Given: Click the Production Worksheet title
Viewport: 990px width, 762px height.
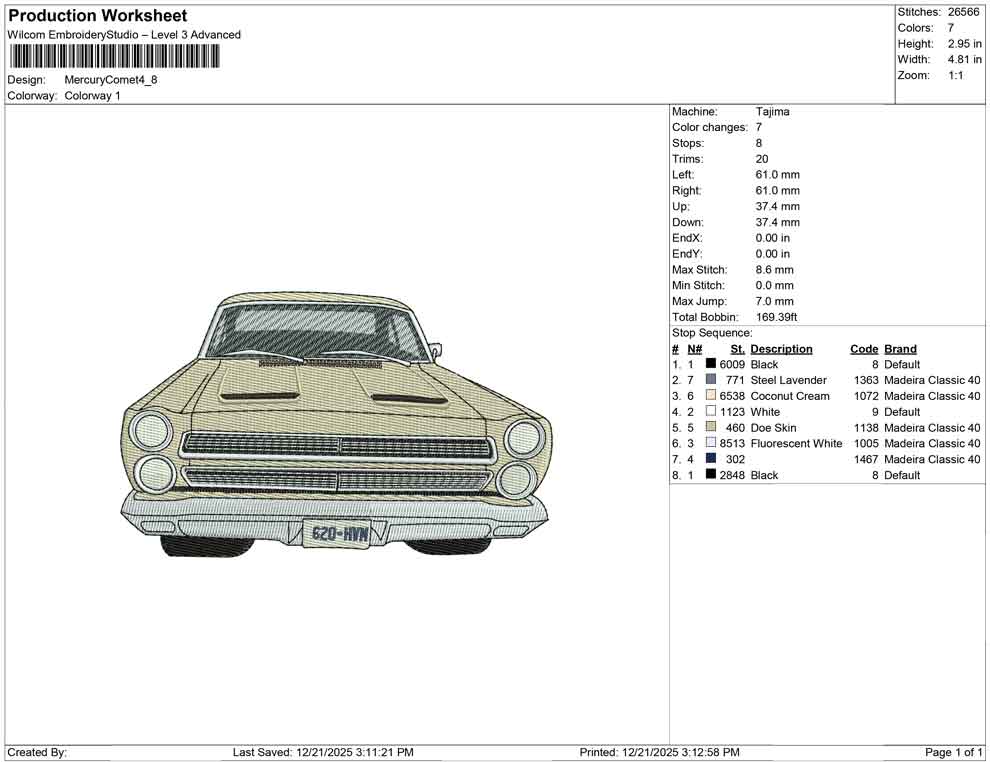Looking at the screenshot, I should tap(97, 16).
